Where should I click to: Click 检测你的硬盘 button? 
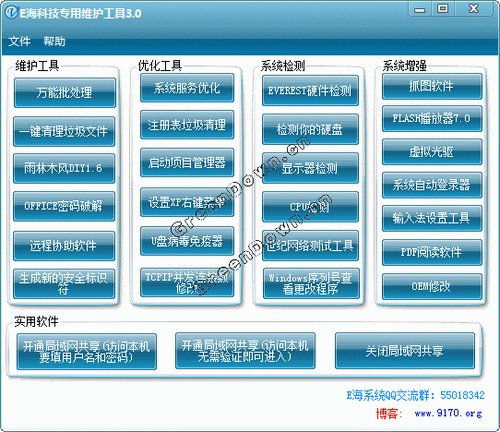coord(310,129)
